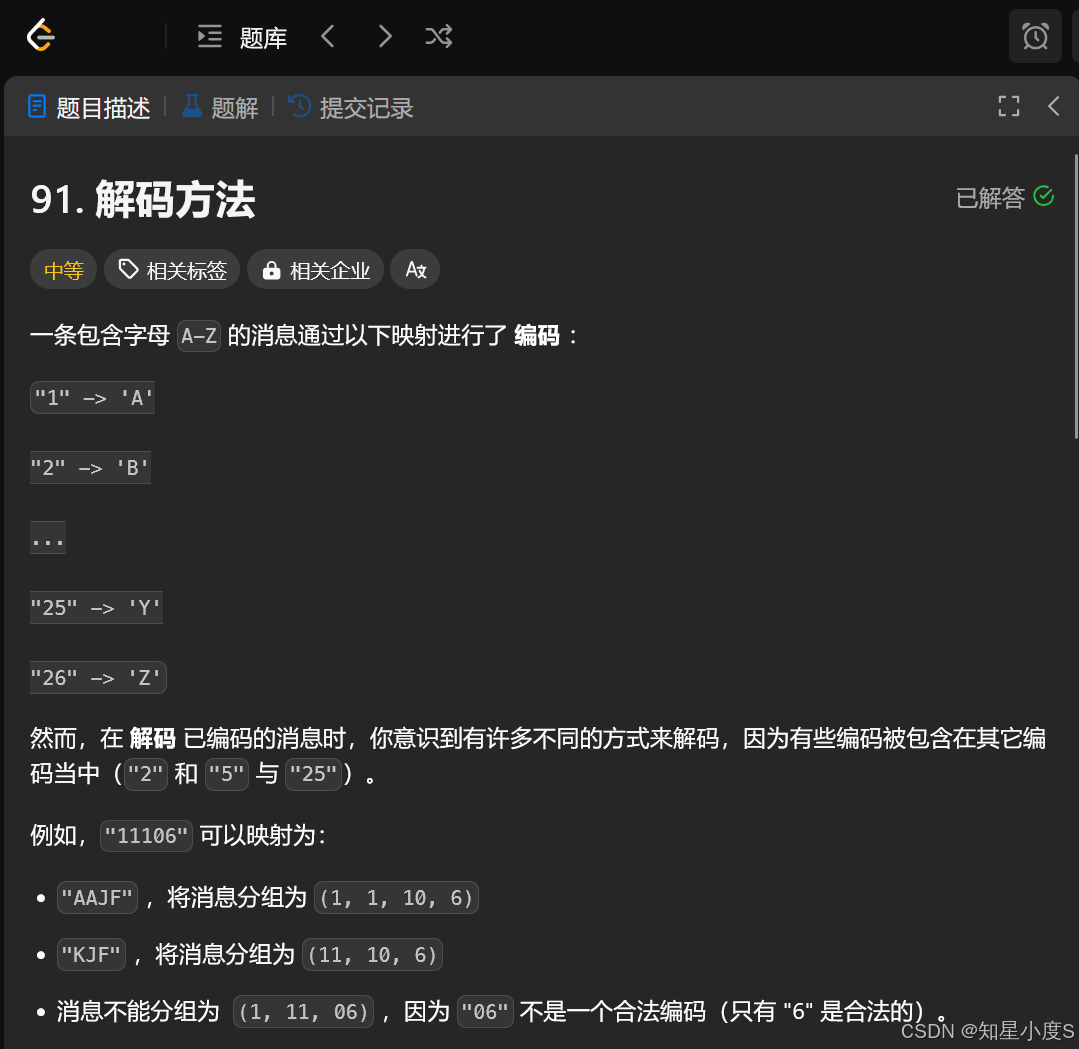Show the 相关标签 related tags
Image resolution: width=1079 pixels, height=1049 pixels.
172,270
